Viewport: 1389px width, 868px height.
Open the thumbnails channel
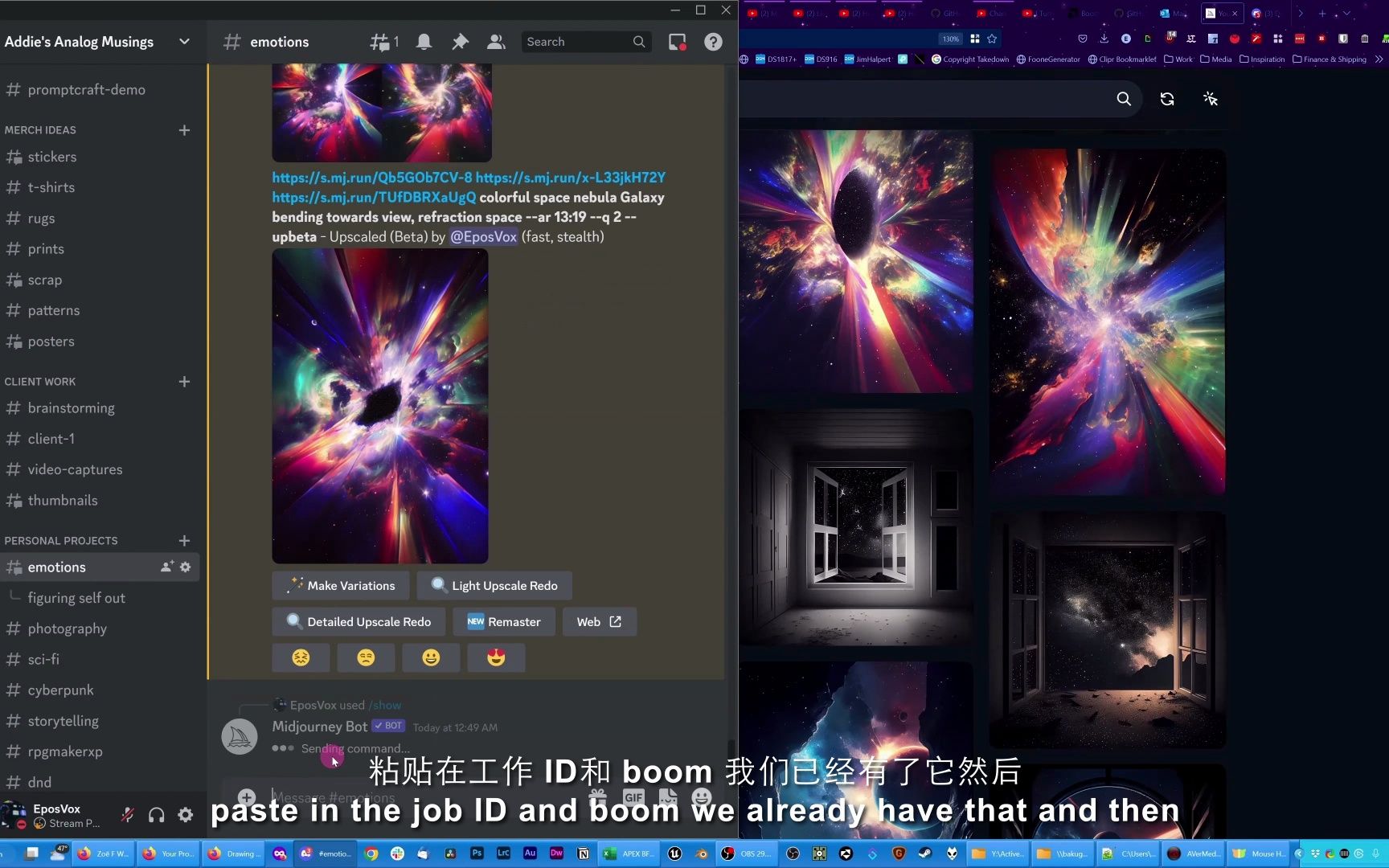point(100,500)
